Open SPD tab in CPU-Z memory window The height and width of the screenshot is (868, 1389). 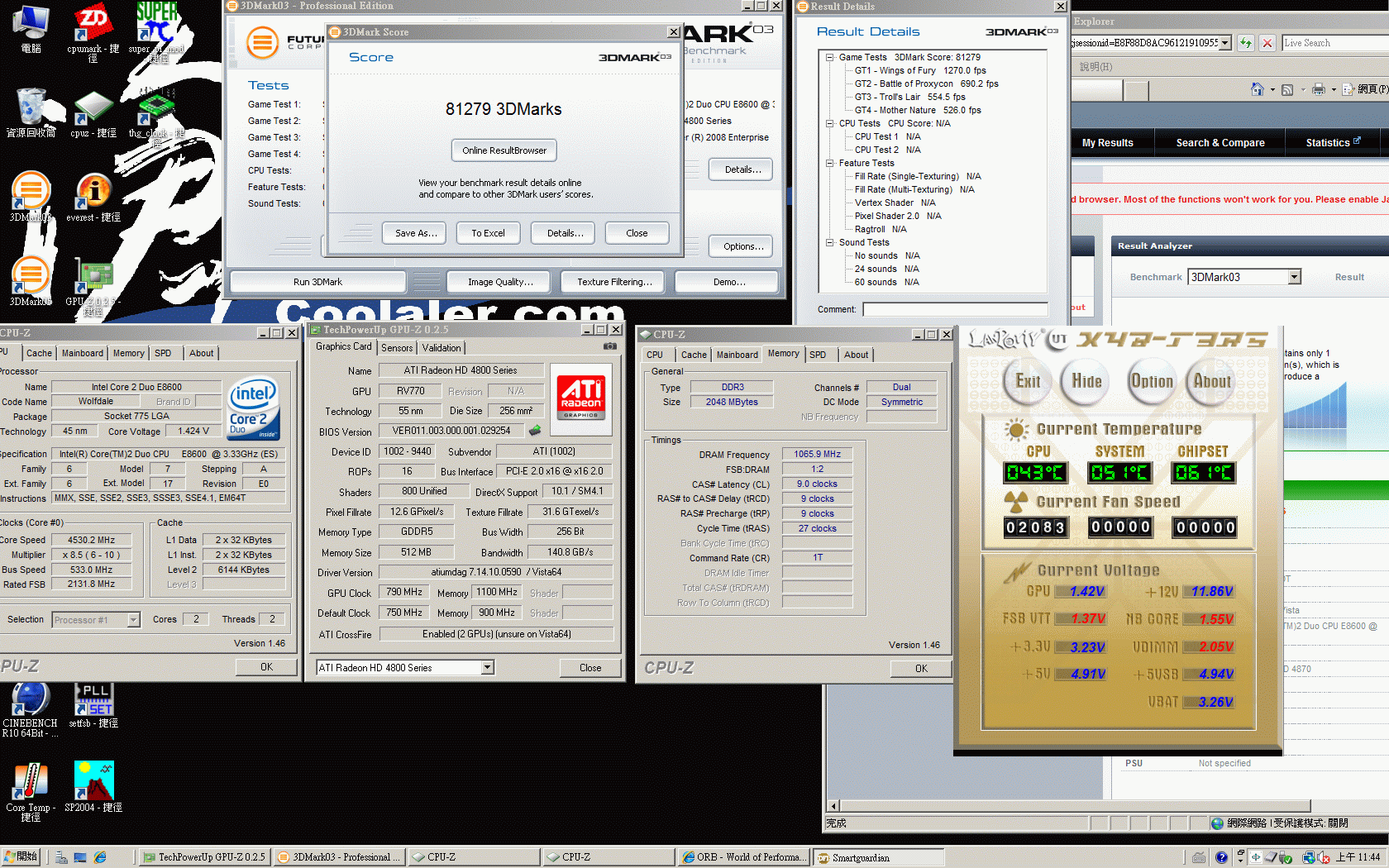[818, 355]
